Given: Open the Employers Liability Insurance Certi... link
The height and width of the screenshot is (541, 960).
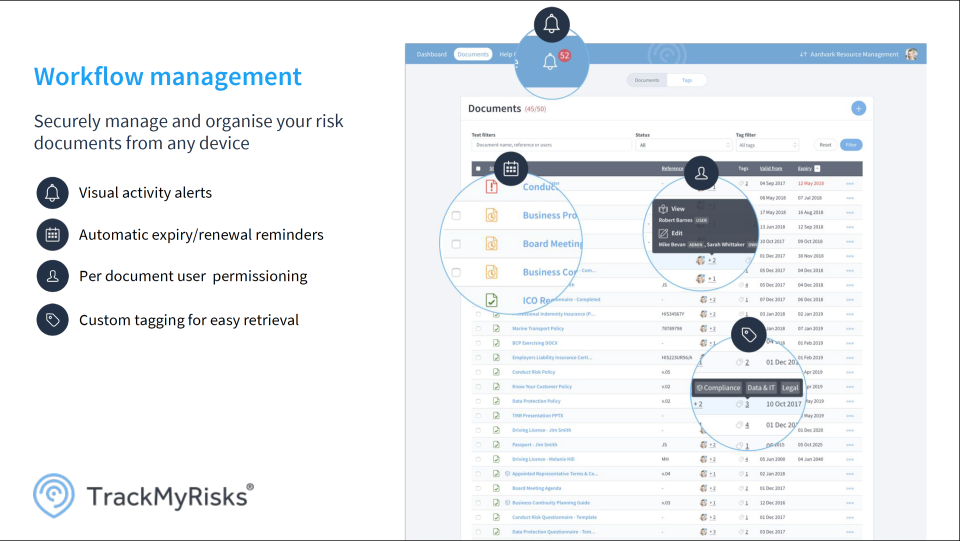Looking at the screenshot, I should [x=552, y=357].
